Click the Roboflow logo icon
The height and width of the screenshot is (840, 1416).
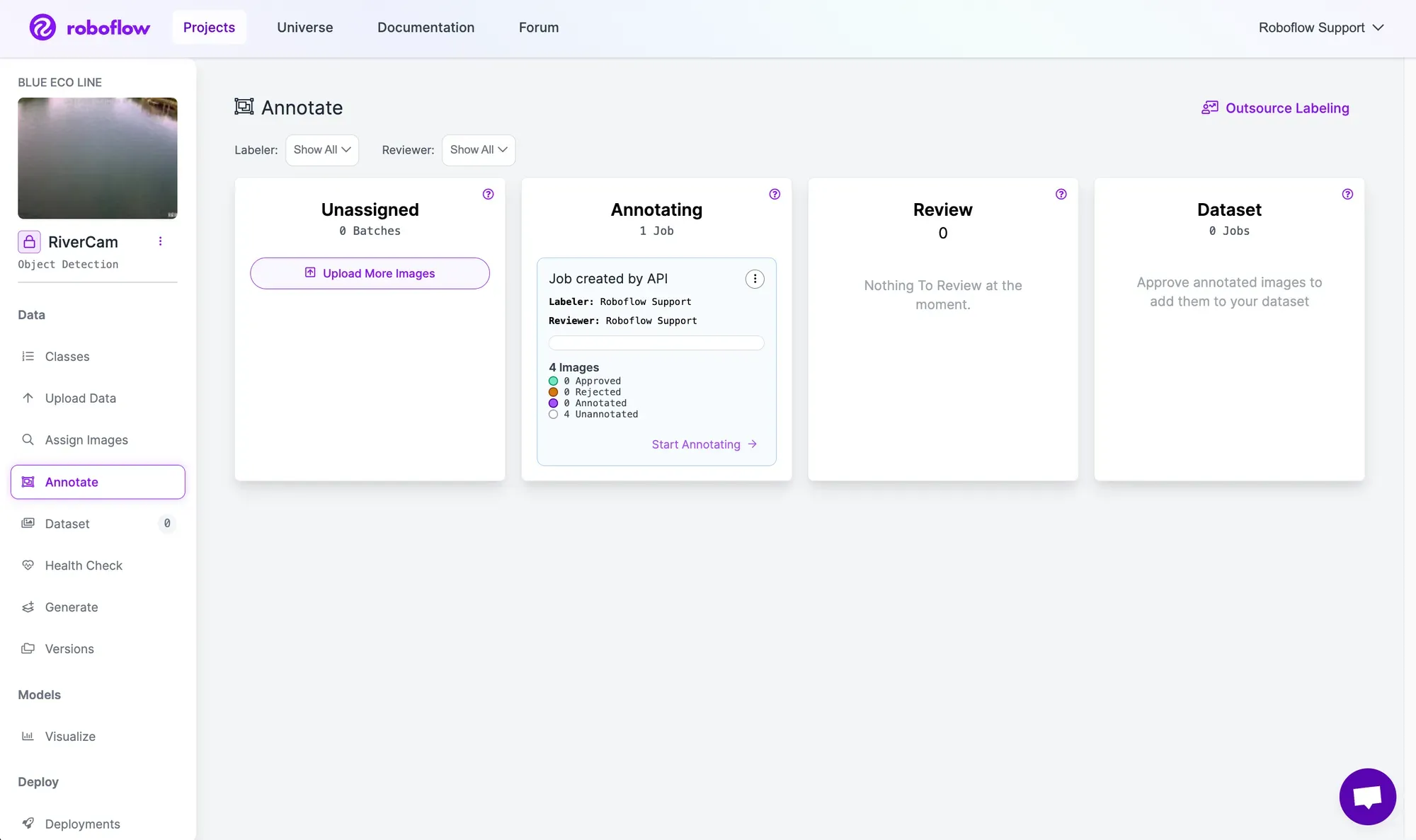click(x=42, y=28)
